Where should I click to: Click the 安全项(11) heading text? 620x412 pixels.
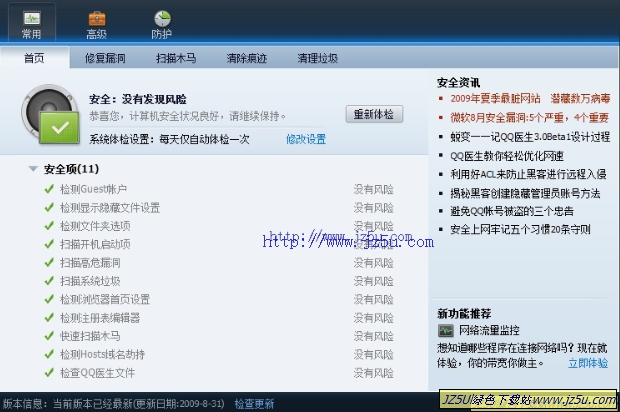click(x=72, y=169)
